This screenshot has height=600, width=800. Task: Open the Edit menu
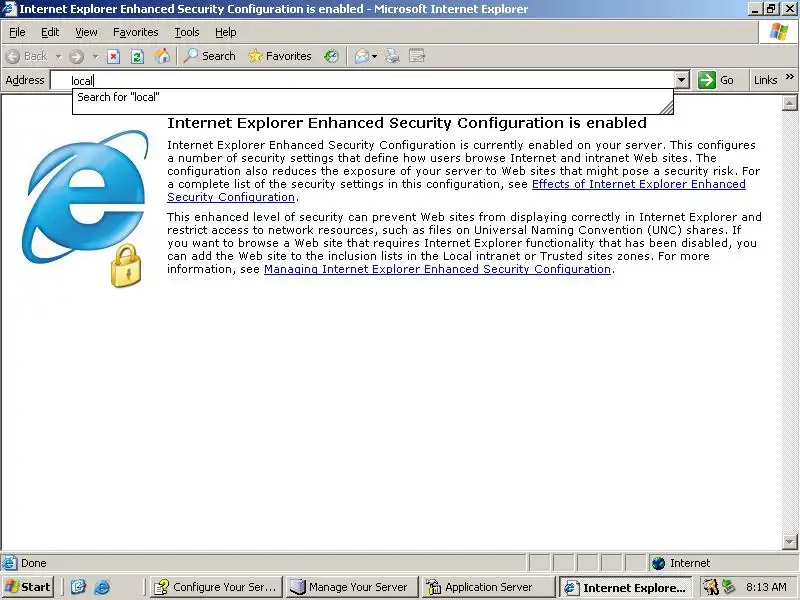(49, 32)
